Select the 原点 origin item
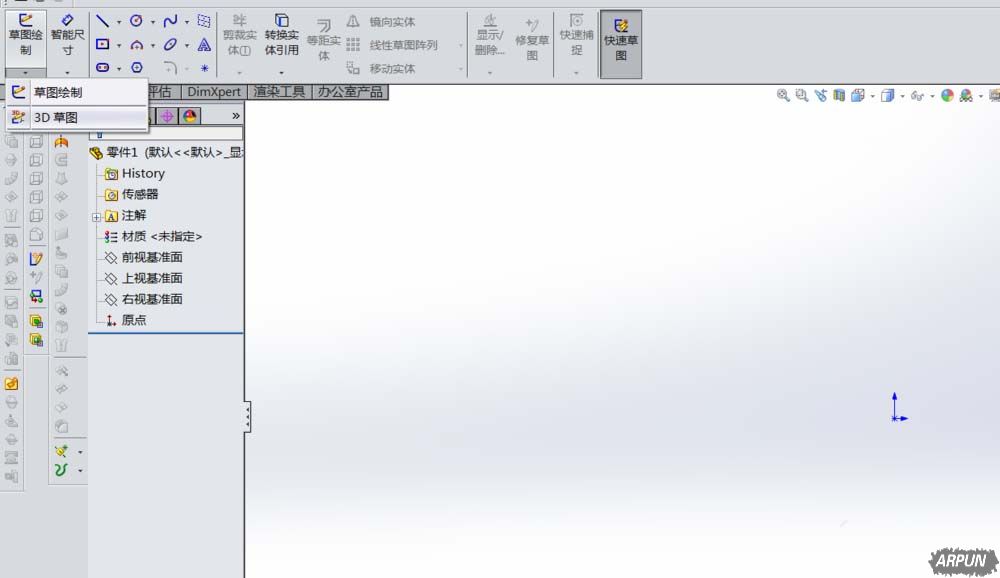 (x=126, y=321)
